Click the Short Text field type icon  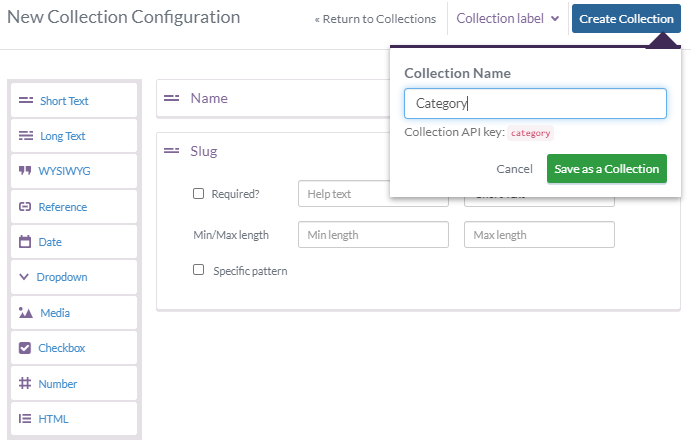click(26, 101)
